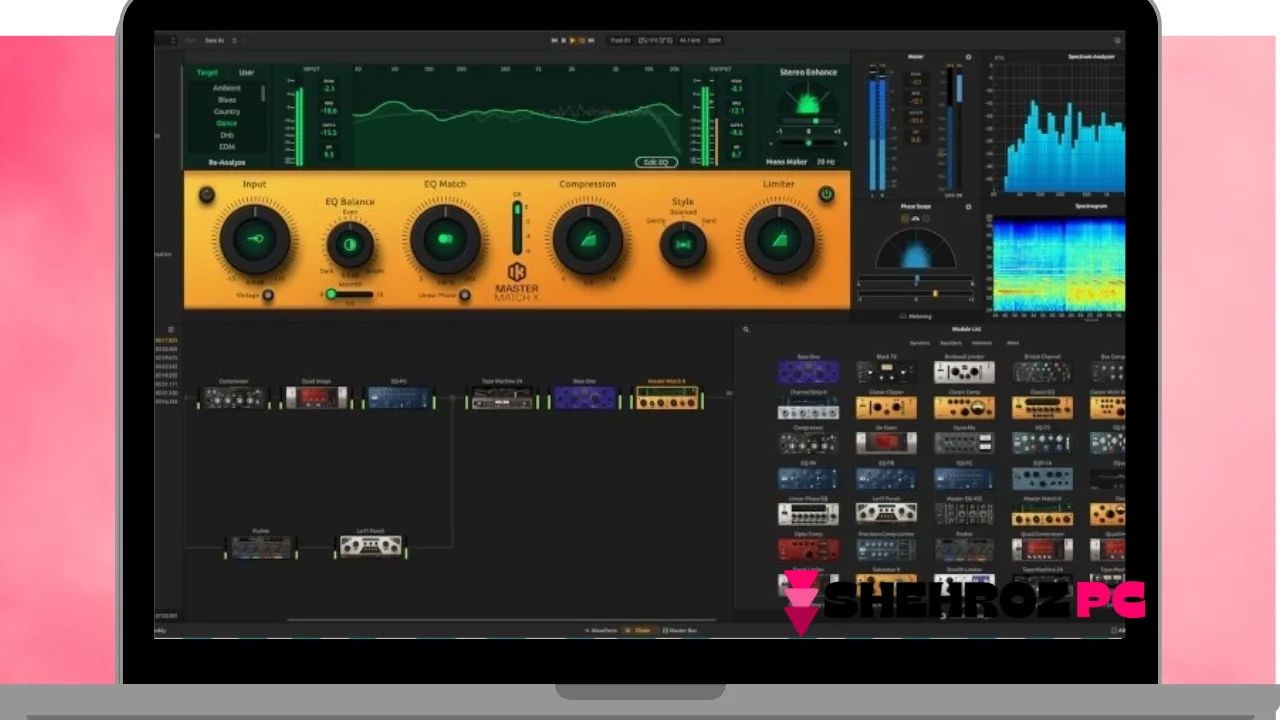Pick Bass One in the Module List

click(808, 372)
